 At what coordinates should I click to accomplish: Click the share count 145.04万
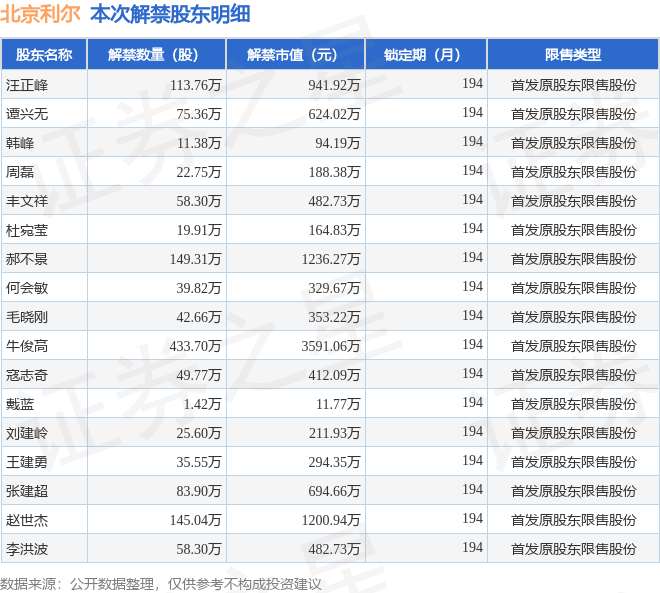(x=196, y=520)
